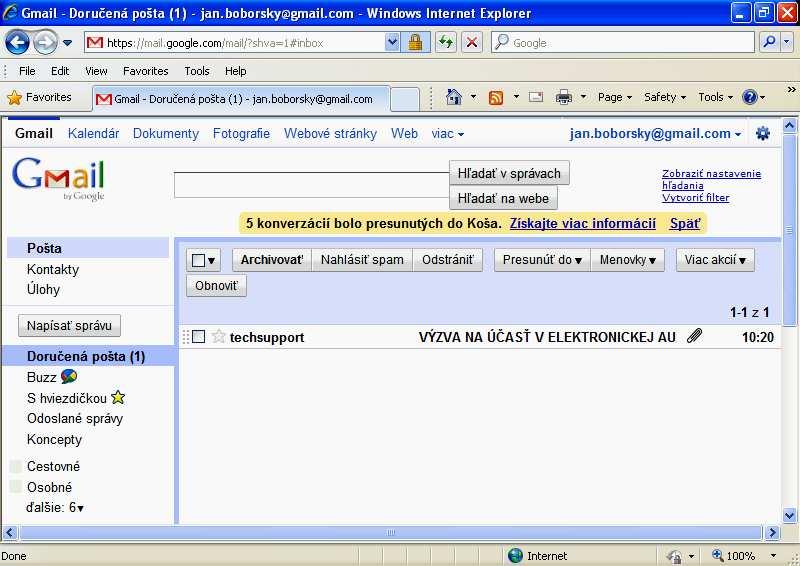Viewport: 800px width, 566px height.
Task: Toggle the select-all checkbox dropdown
Action: 203,260
